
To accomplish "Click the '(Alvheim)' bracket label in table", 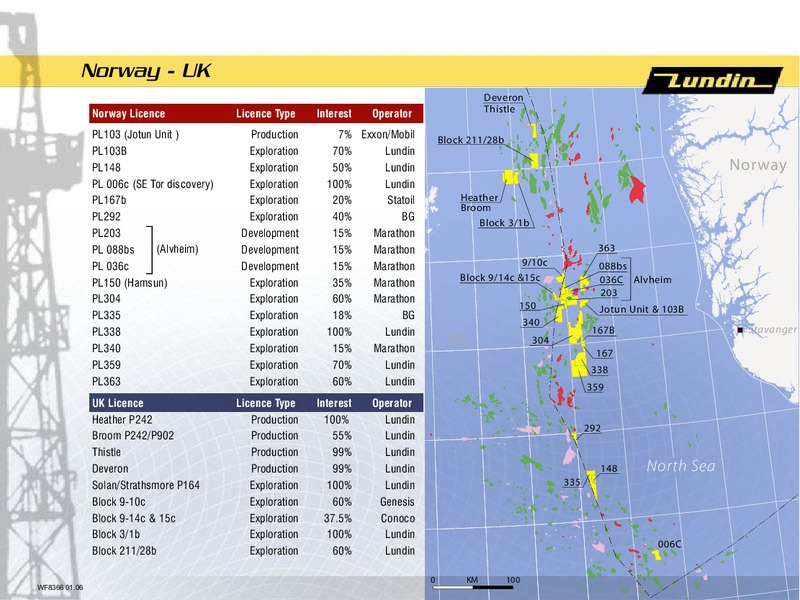I will point(177,249).
